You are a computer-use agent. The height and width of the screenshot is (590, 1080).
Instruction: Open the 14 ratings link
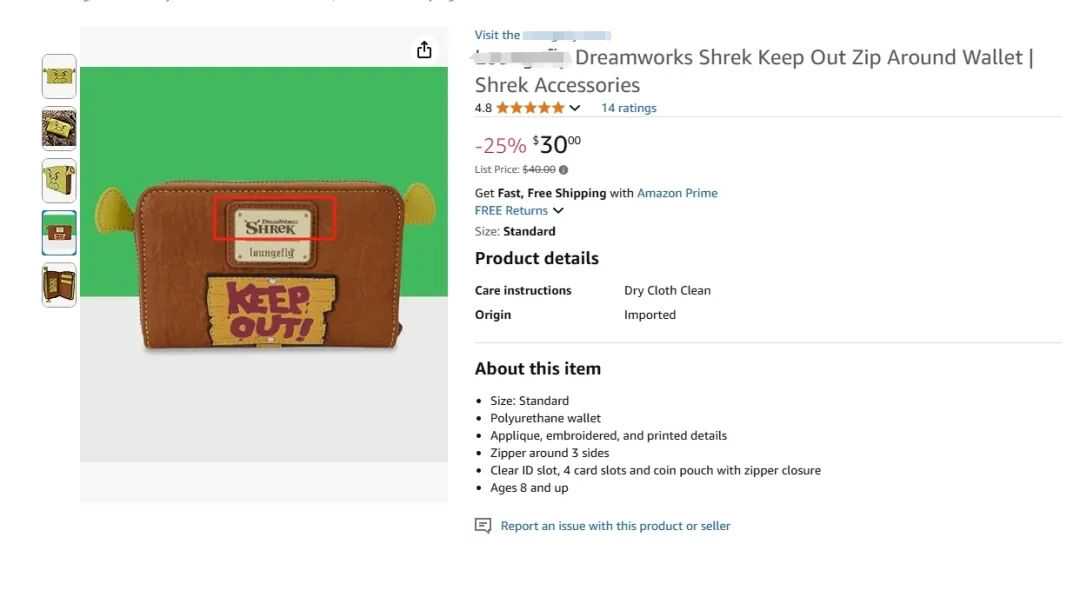(628, 108)
